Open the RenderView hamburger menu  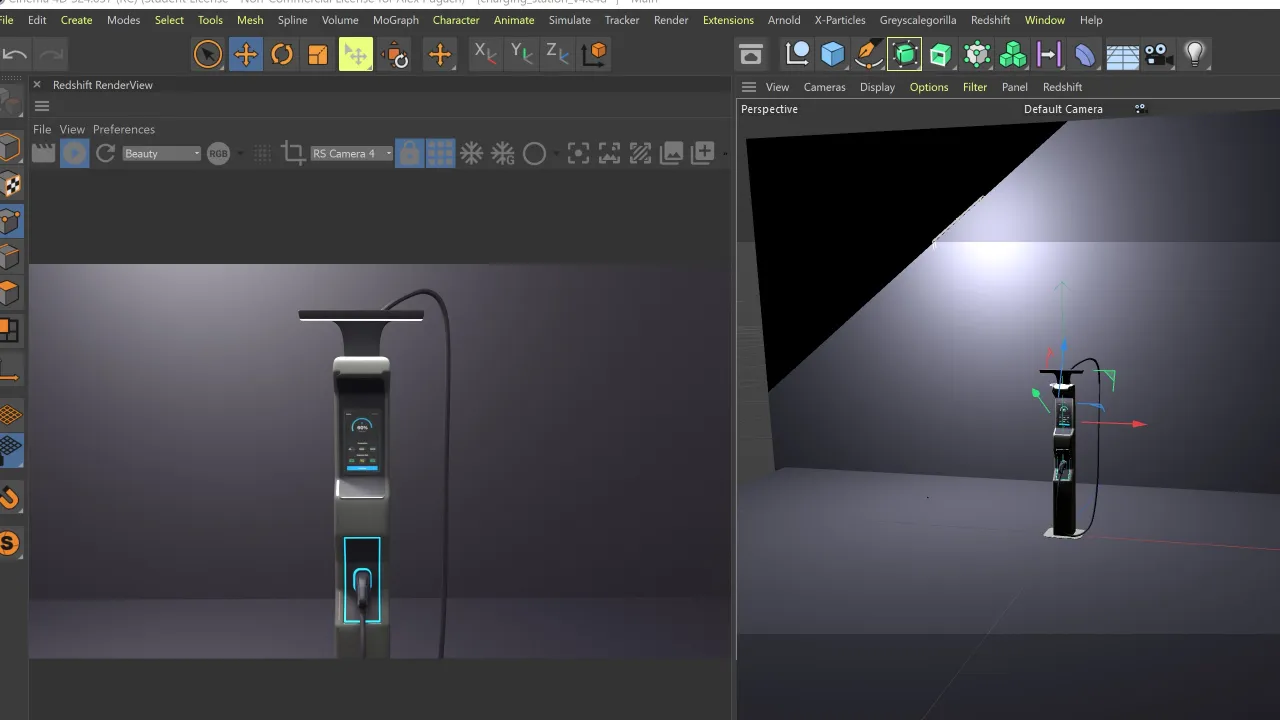42,106
